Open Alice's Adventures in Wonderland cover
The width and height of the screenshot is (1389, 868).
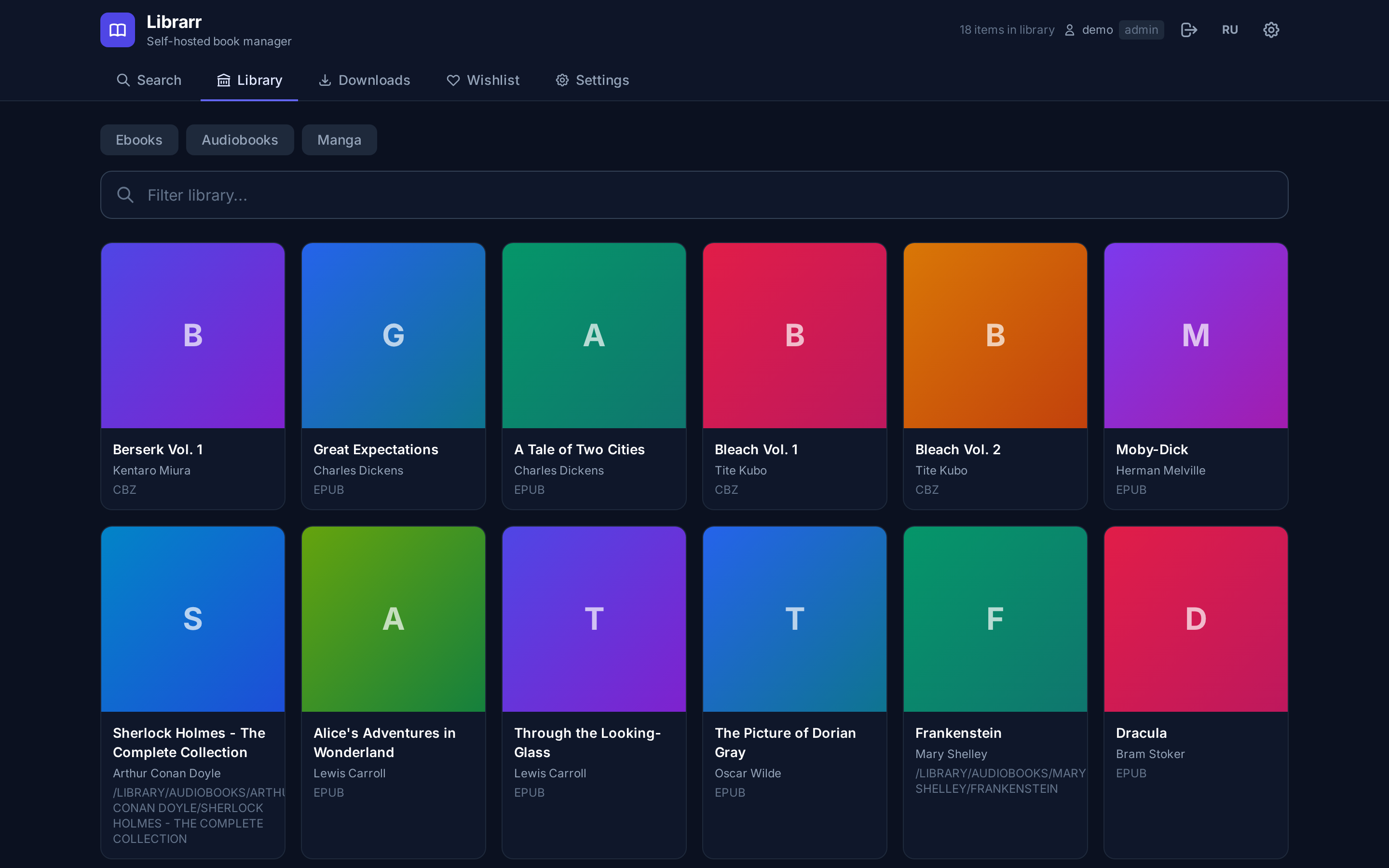pos(393,619)
